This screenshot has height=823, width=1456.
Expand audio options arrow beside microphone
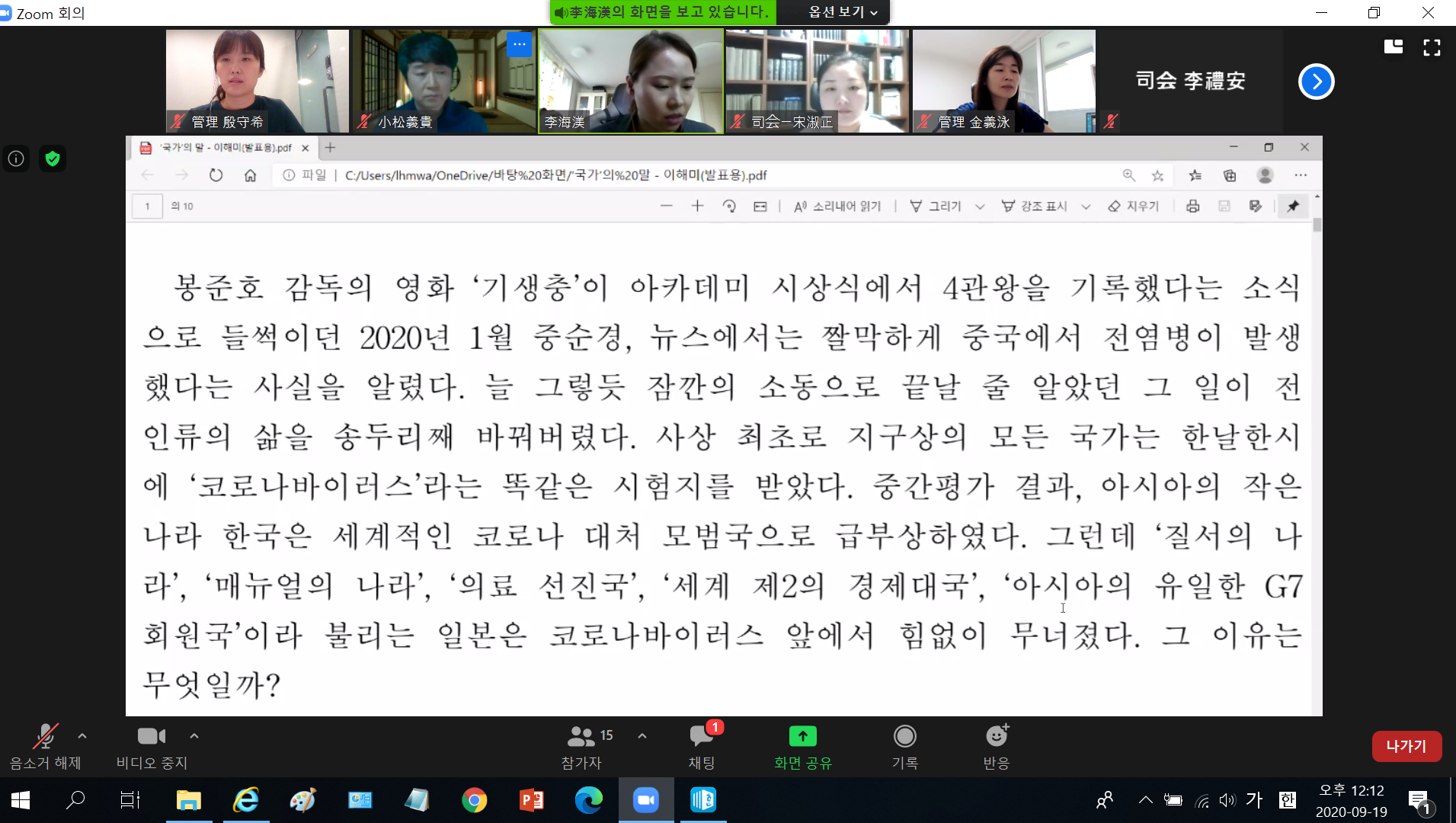pyautogui.click(x=82, y=736)
